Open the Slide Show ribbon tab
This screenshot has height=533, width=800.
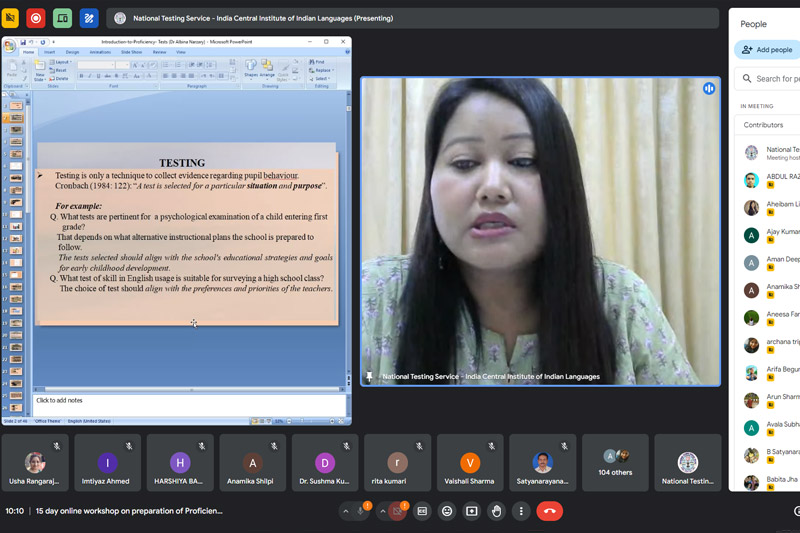[131, 52]
